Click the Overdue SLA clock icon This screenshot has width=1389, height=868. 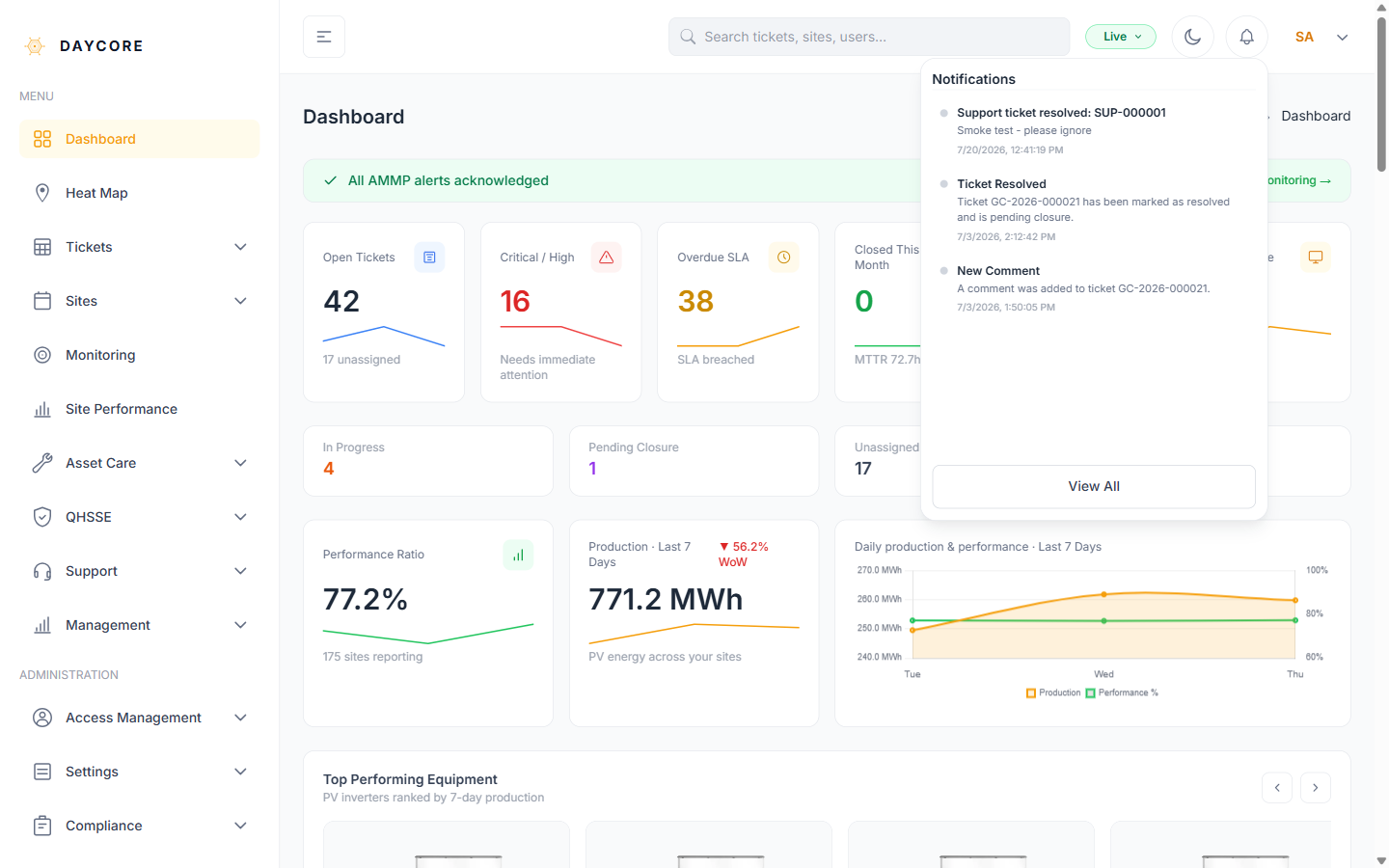[783, 258]
